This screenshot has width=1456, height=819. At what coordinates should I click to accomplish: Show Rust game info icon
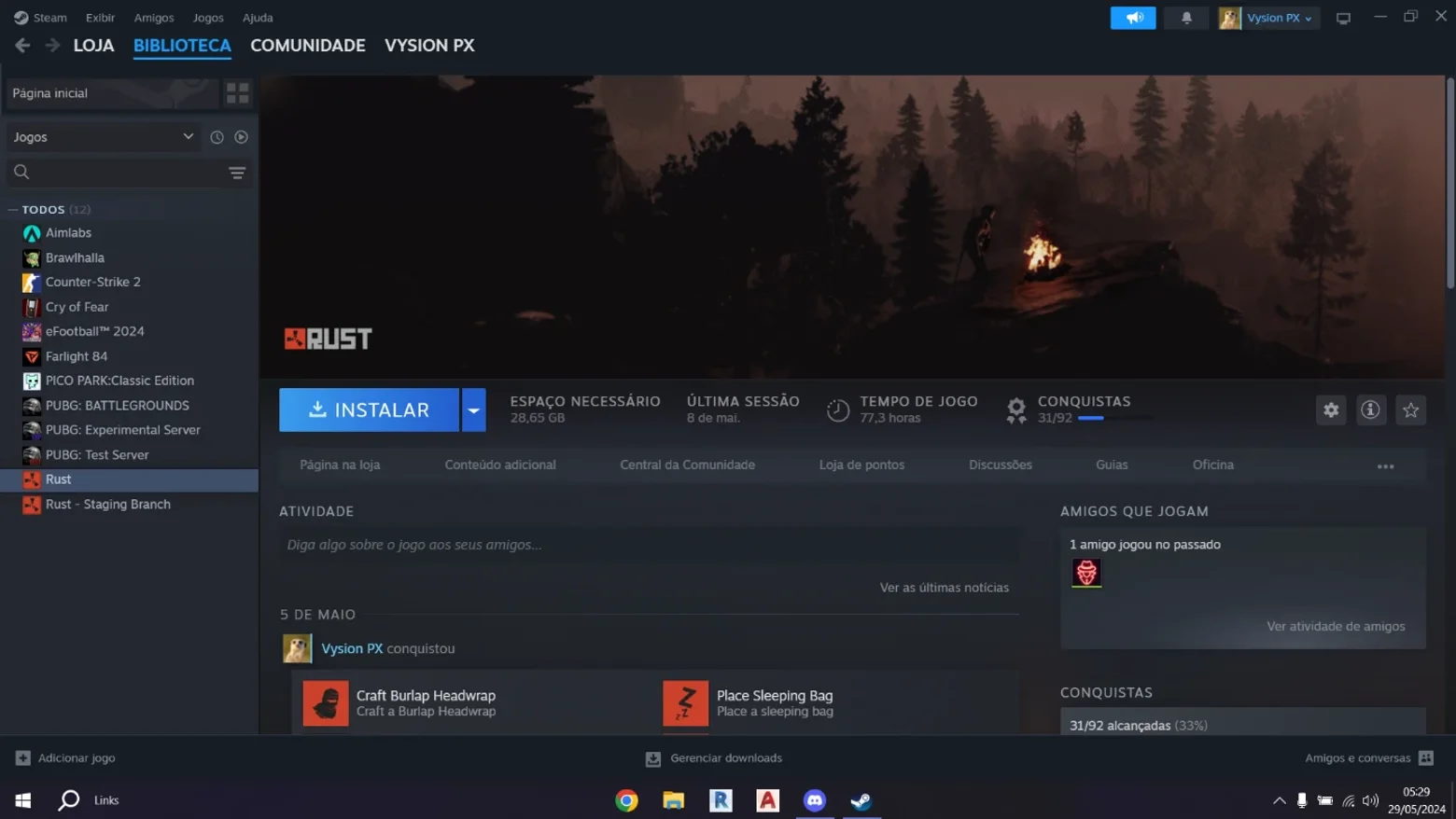1370,409
